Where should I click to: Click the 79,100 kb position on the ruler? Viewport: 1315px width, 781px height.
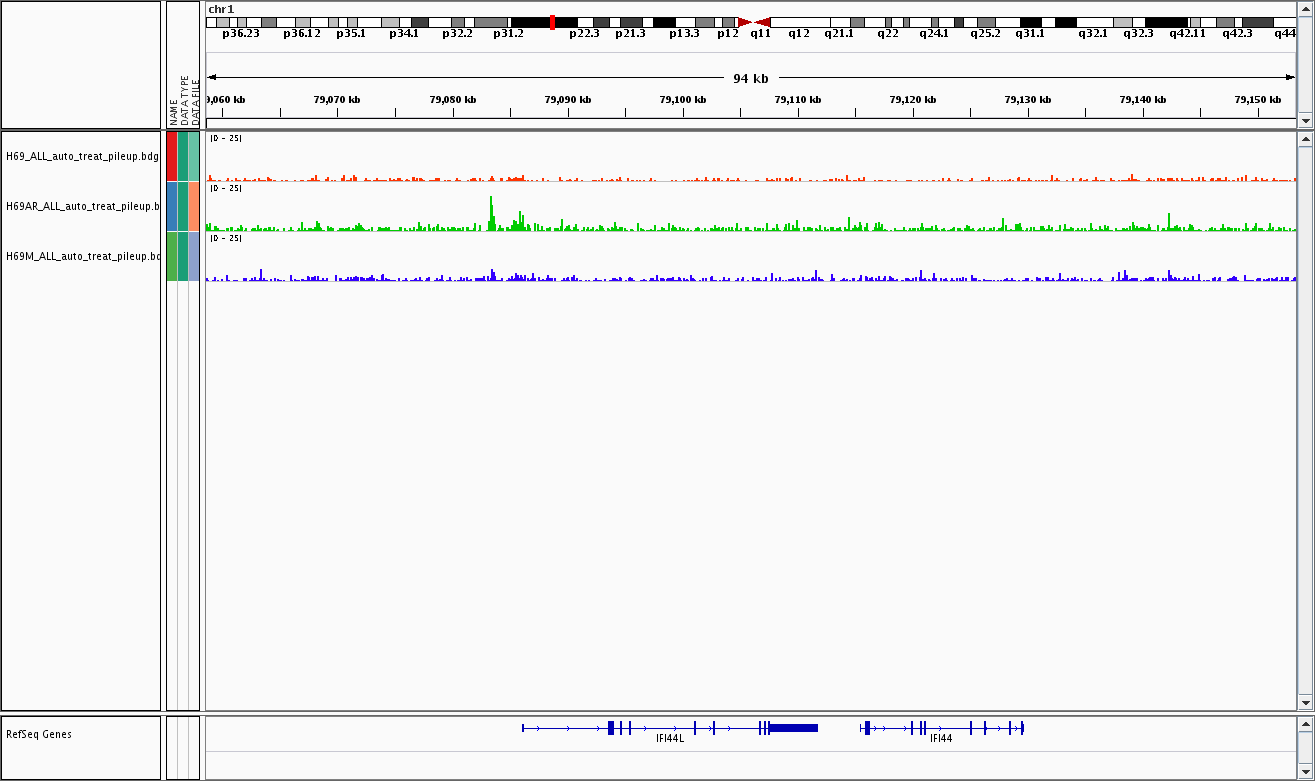tap(684, 100)
